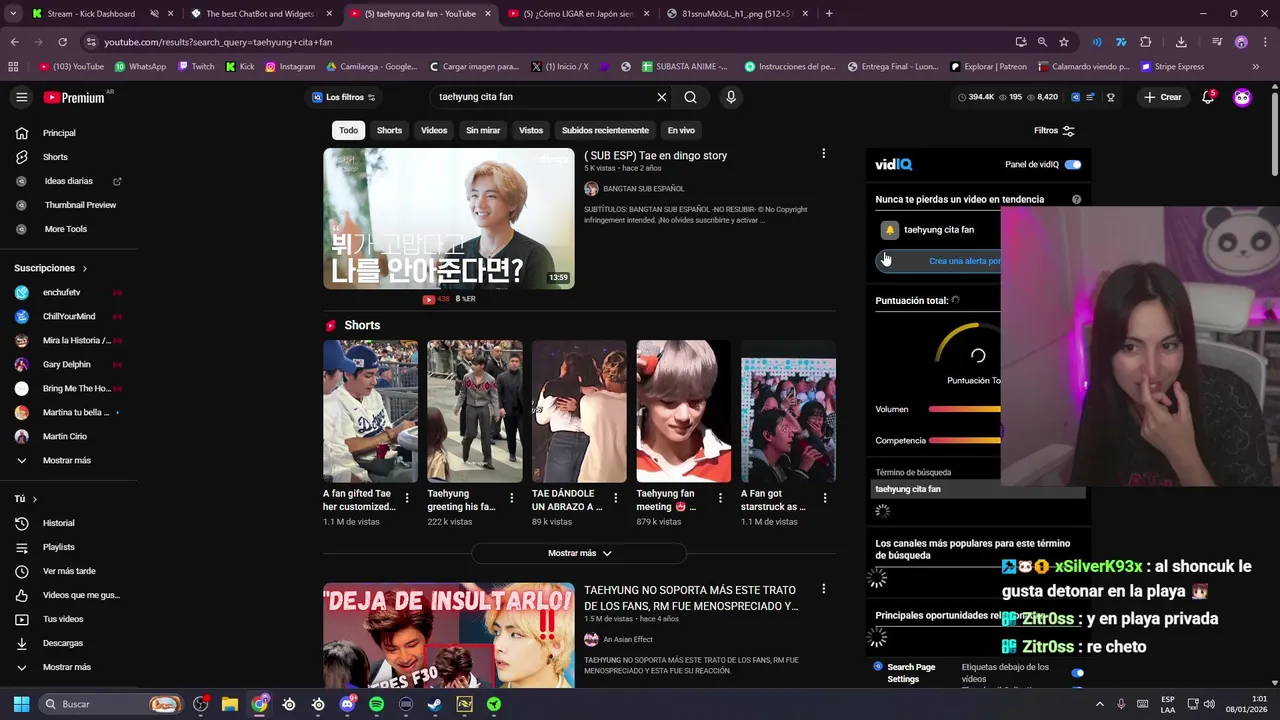The width and height of the screenshot is (1280, 720).
Task: Open Windows Start menu
Action: coord(21,704)
